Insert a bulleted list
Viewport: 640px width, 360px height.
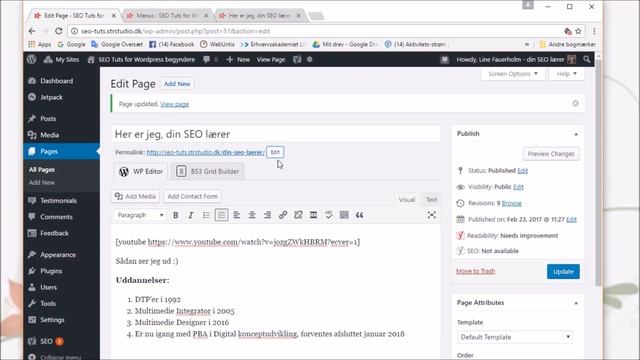206,215
